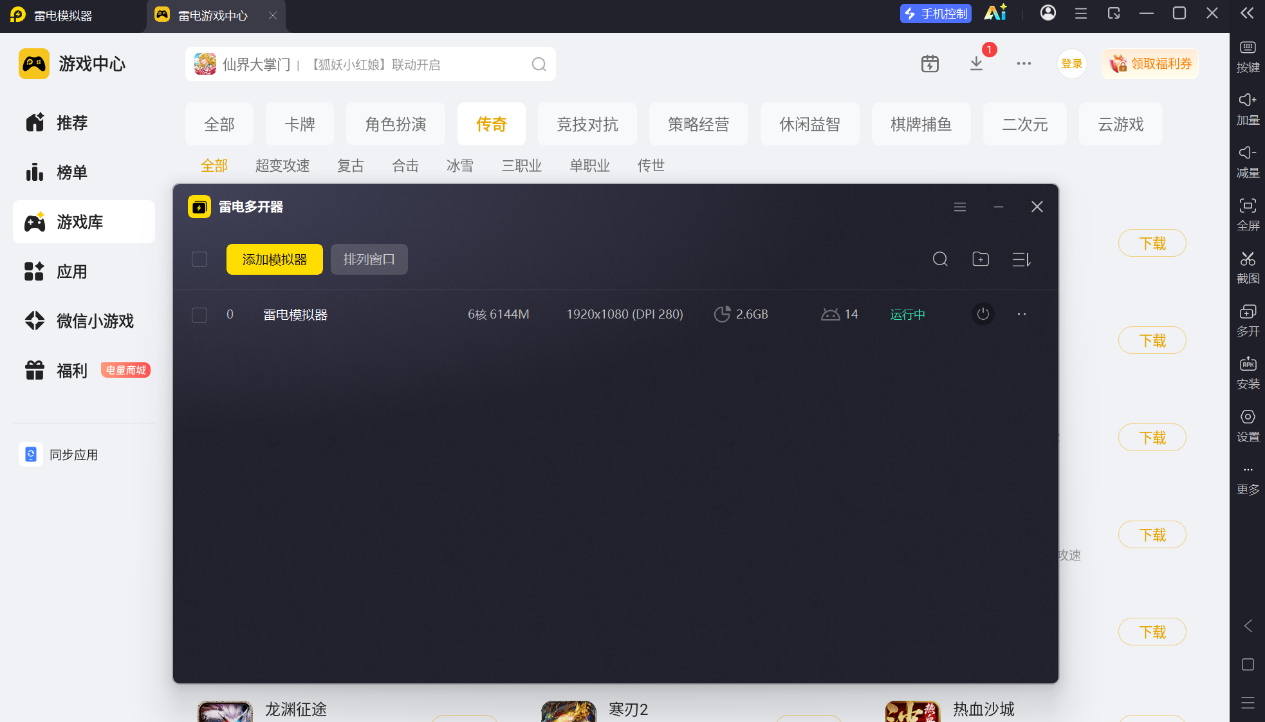Click the game search input field

[x=370, y=64]
